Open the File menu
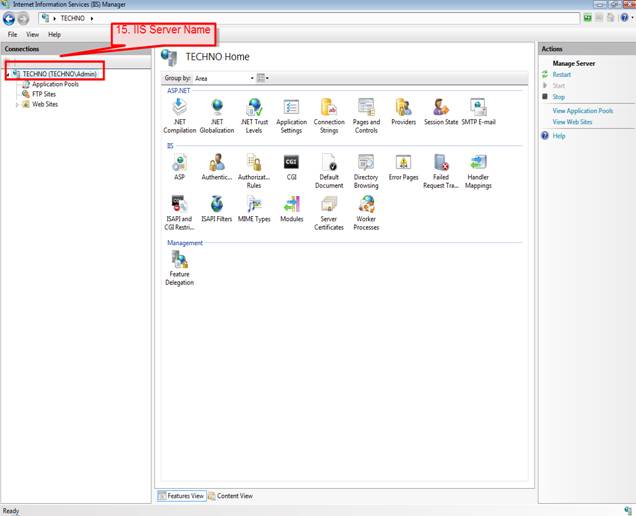The width and height of the screenshot is (636, 516). coord(13,34)
